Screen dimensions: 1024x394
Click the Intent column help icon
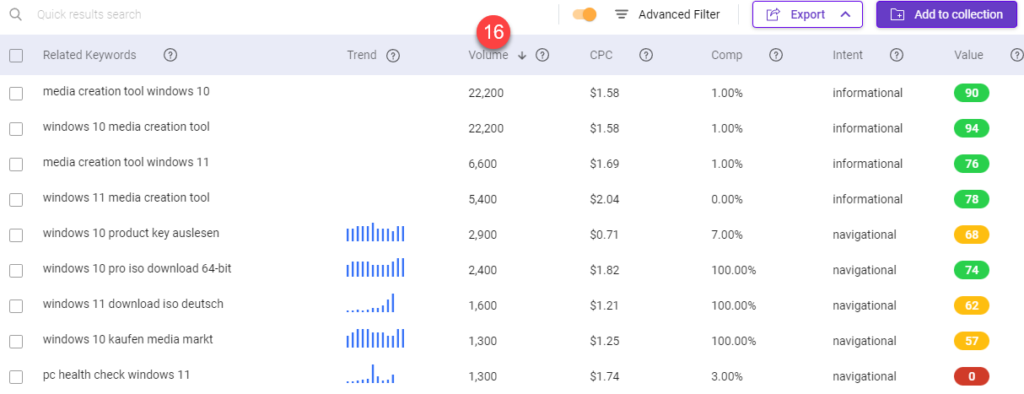[x=897, y=56]
